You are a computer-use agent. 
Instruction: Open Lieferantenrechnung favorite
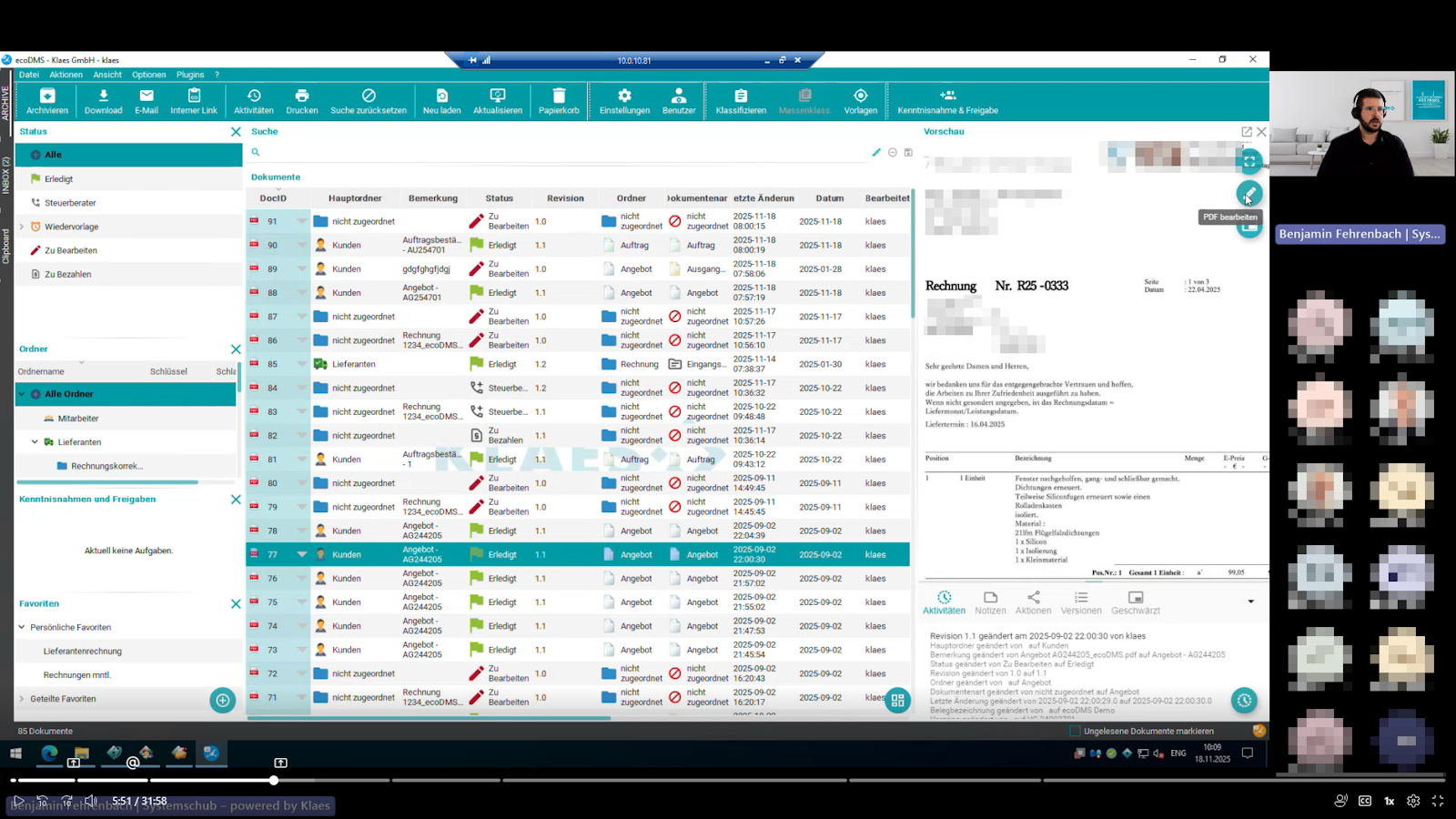click(x=82, y=652)
